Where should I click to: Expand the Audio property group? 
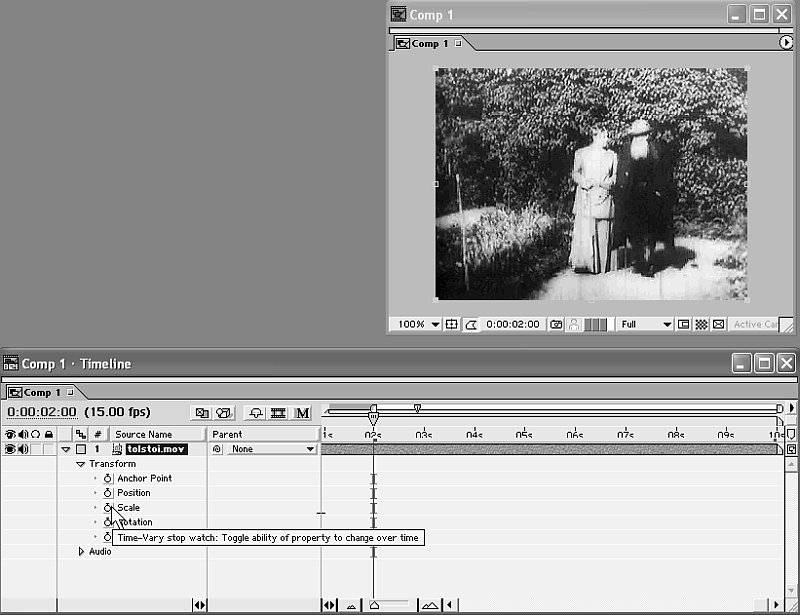(x=82, y=552)
